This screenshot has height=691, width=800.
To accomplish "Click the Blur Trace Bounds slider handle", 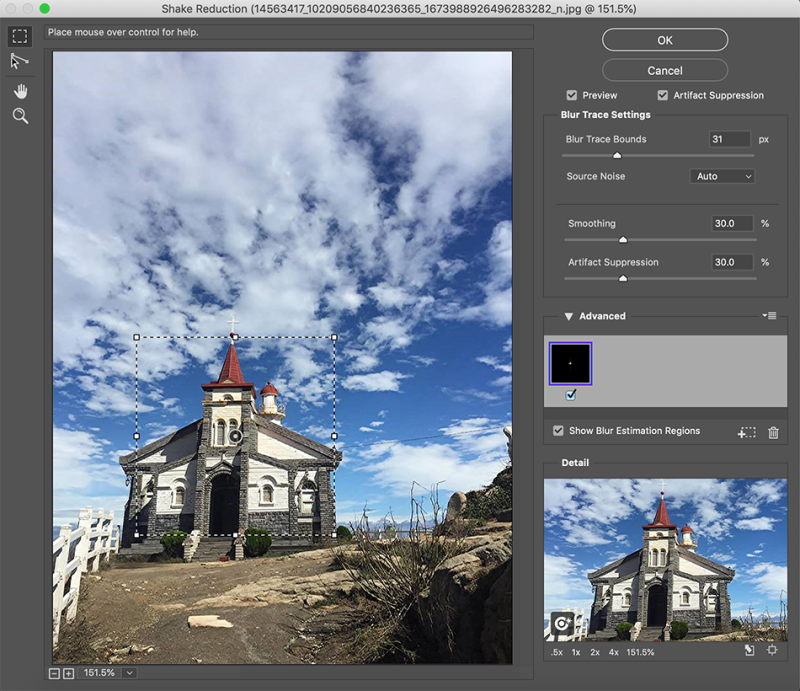I will (617, 155).
